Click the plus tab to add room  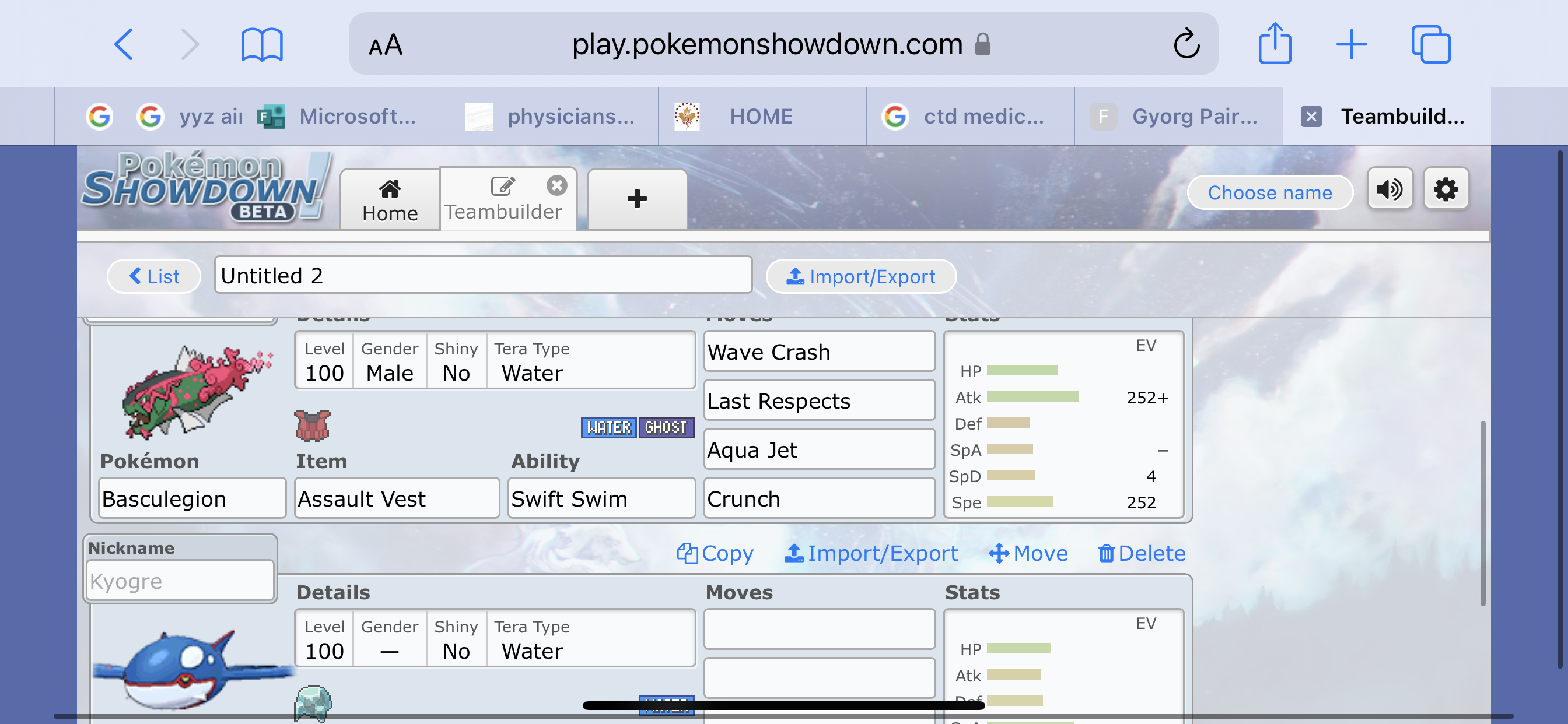(x=636, y=198)
